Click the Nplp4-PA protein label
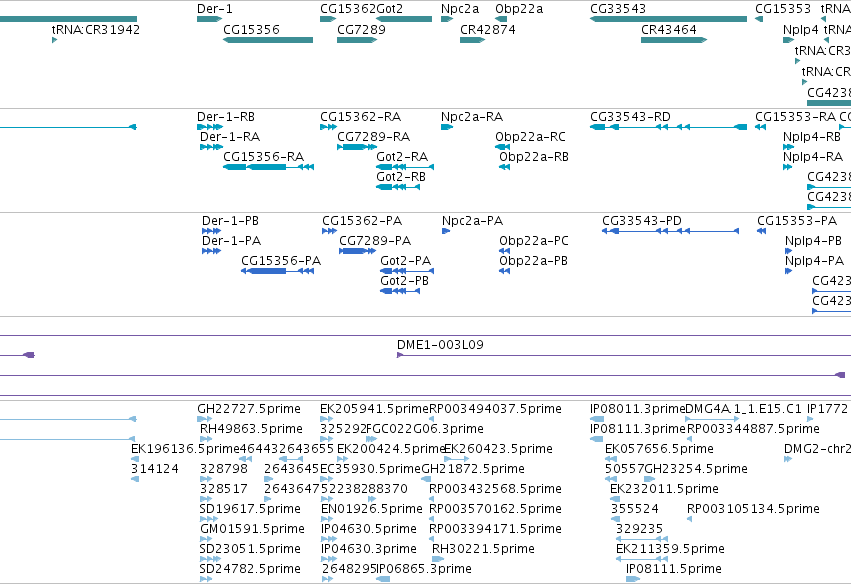 click(x=814, y=261)
